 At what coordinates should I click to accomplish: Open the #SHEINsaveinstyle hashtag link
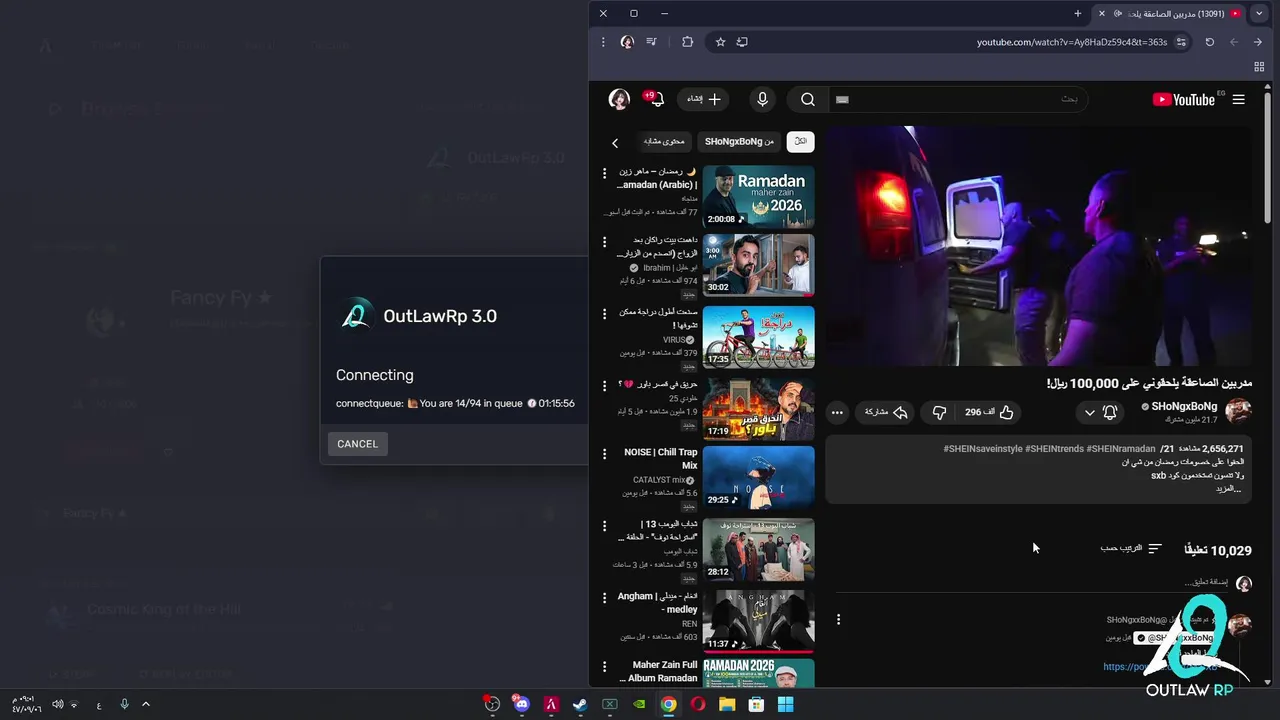(983, 449)
